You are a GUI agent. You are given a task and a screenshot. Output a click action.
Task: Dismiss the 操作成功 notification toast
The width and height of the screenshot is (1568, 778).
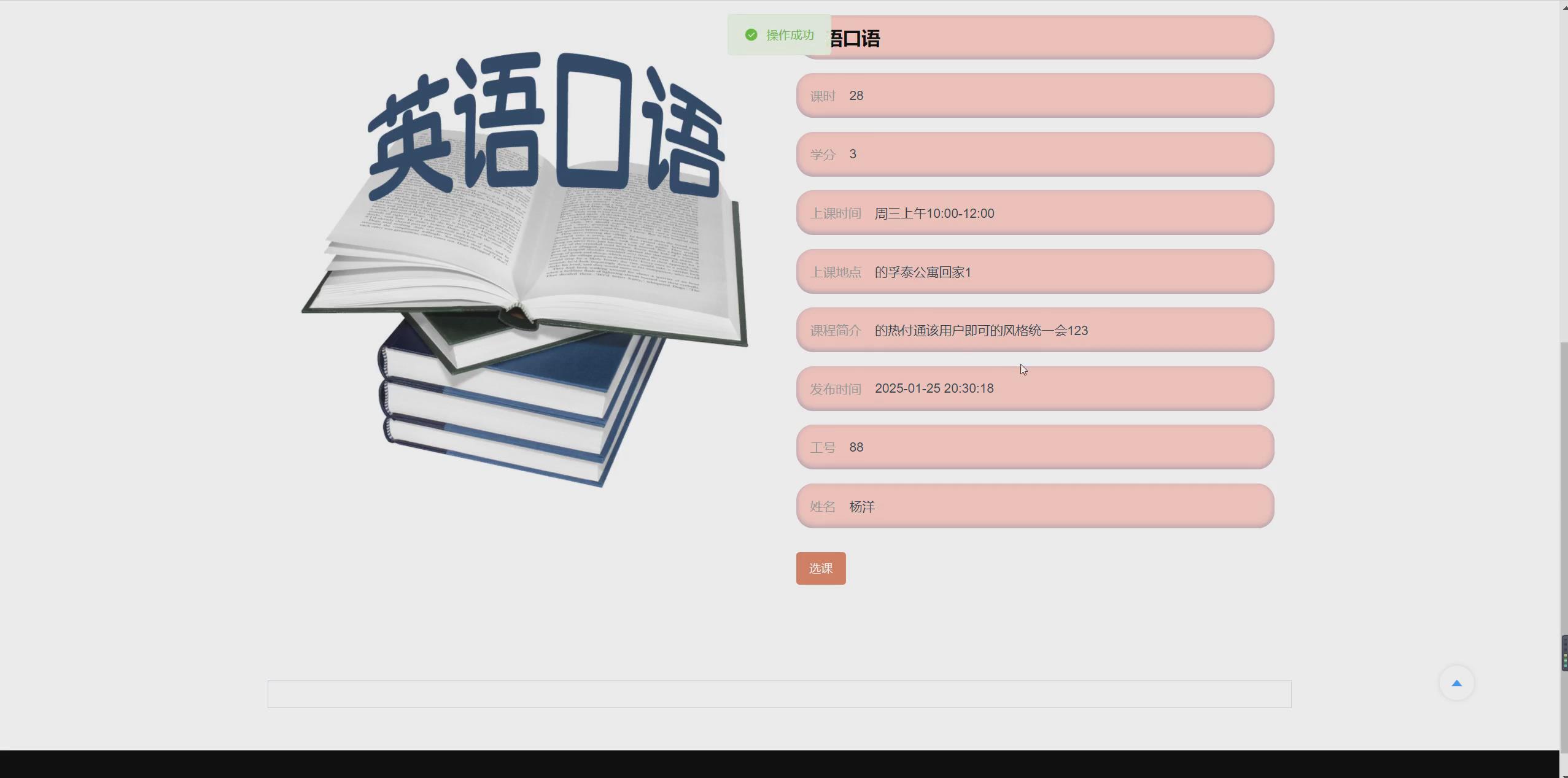point(778,34)
